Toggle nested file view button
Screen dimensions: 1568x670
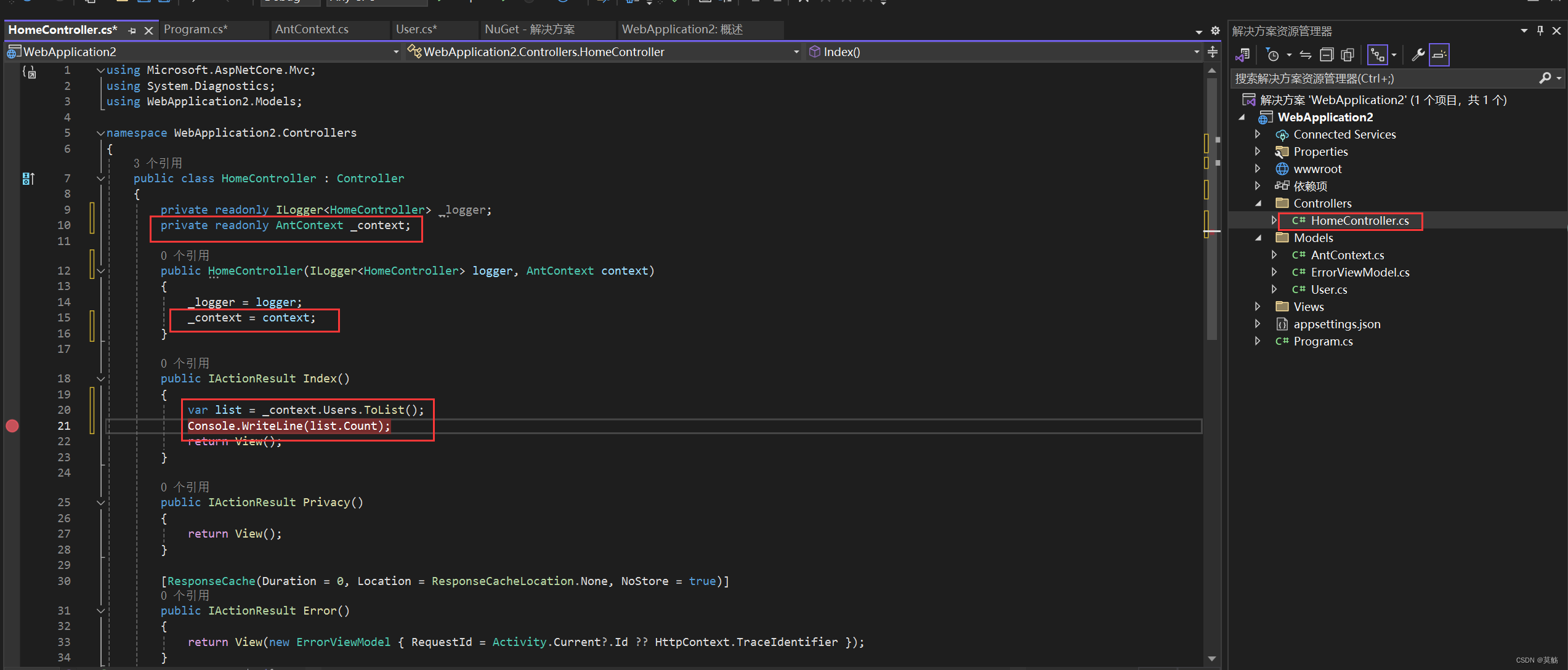pos(1377,55)
